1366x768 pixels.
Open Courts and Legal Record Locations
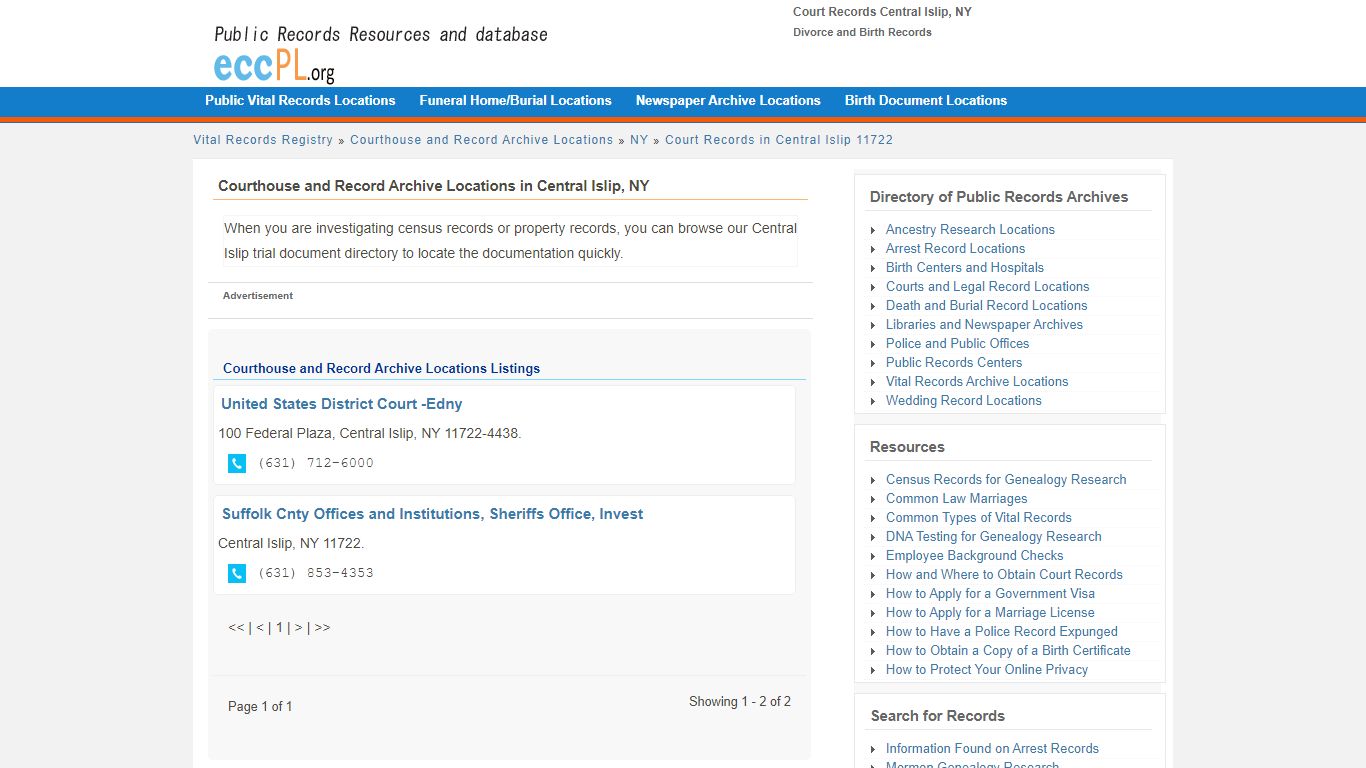(x=988, y=286)
